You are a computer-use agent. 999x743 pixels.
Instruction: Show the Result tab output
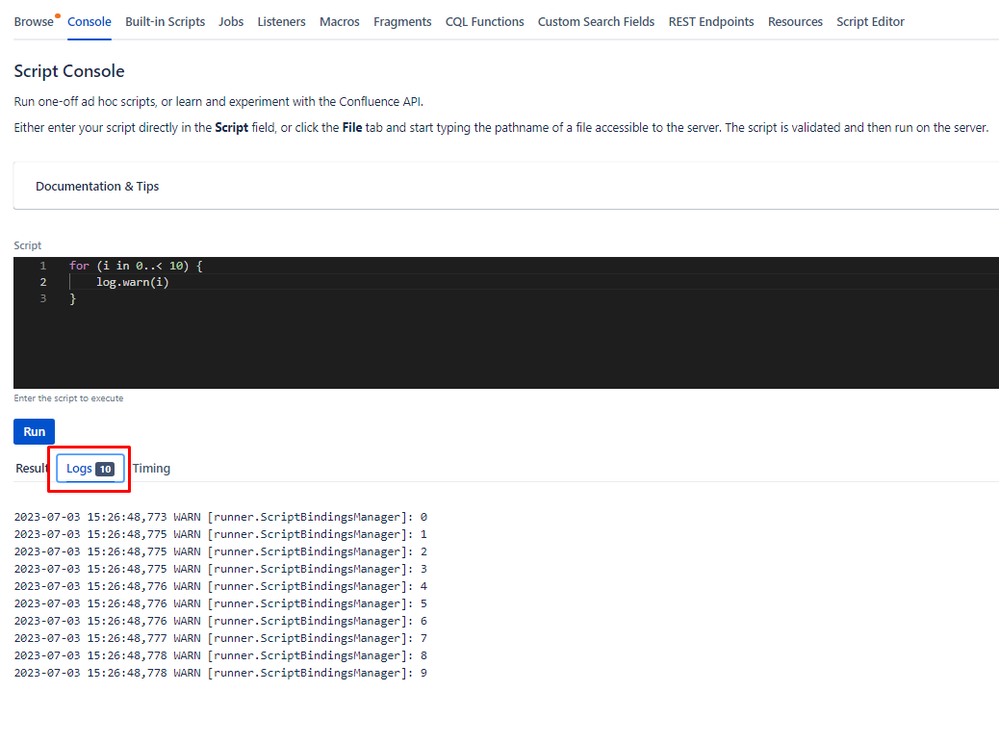(x=32, y=468)
